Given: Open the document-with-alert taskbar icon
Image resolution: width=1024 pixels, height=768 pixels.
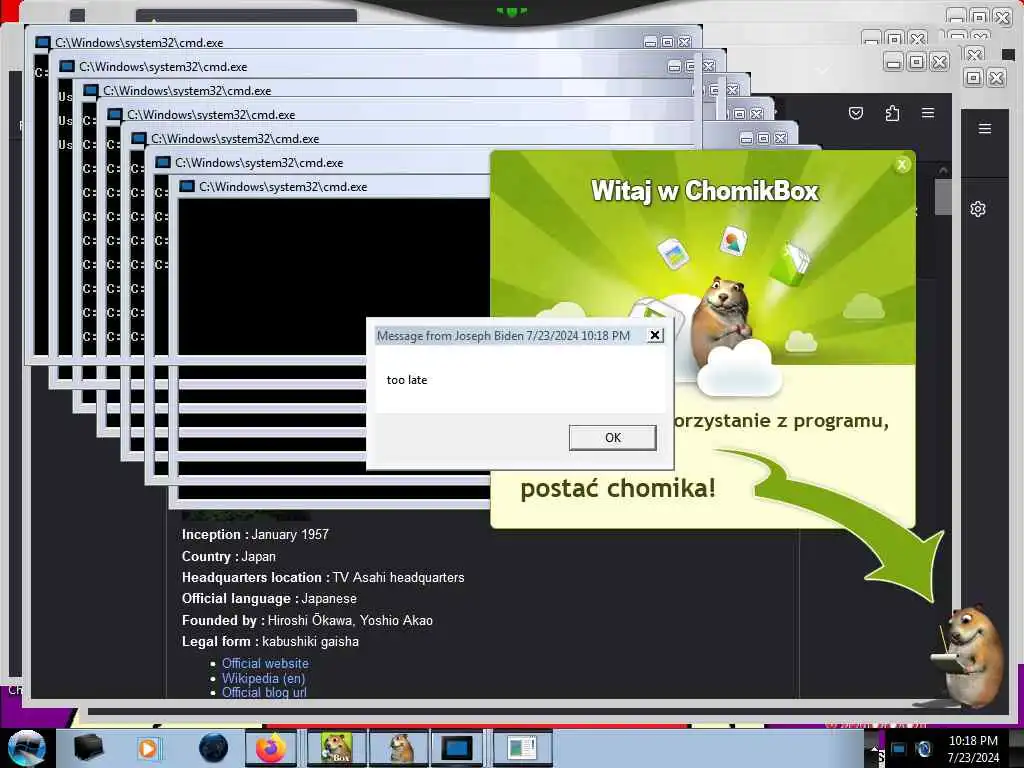Looking at the screenshot, I should (x=522, y=748).
